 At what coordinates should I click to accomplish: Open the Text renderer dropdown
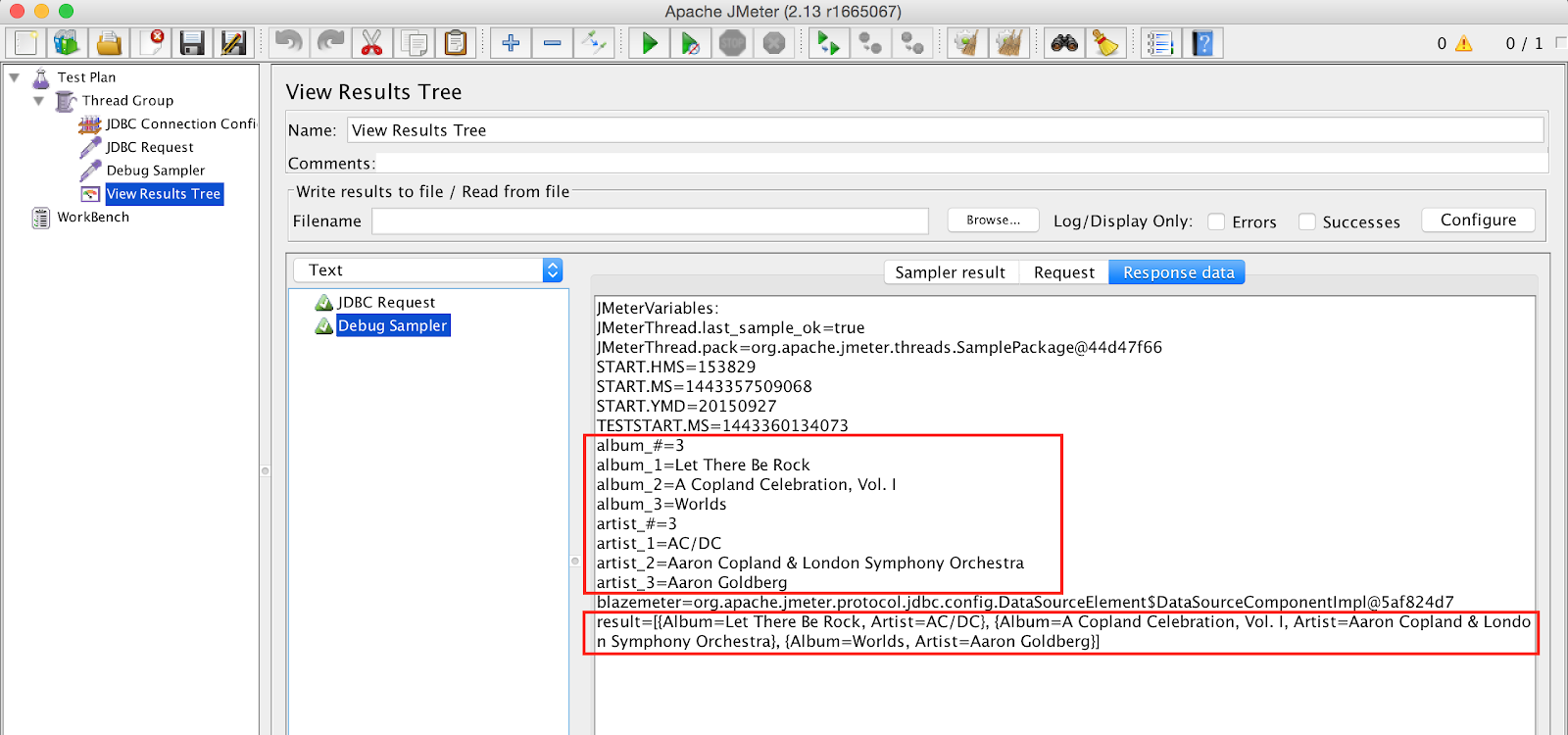pos(428,270)
